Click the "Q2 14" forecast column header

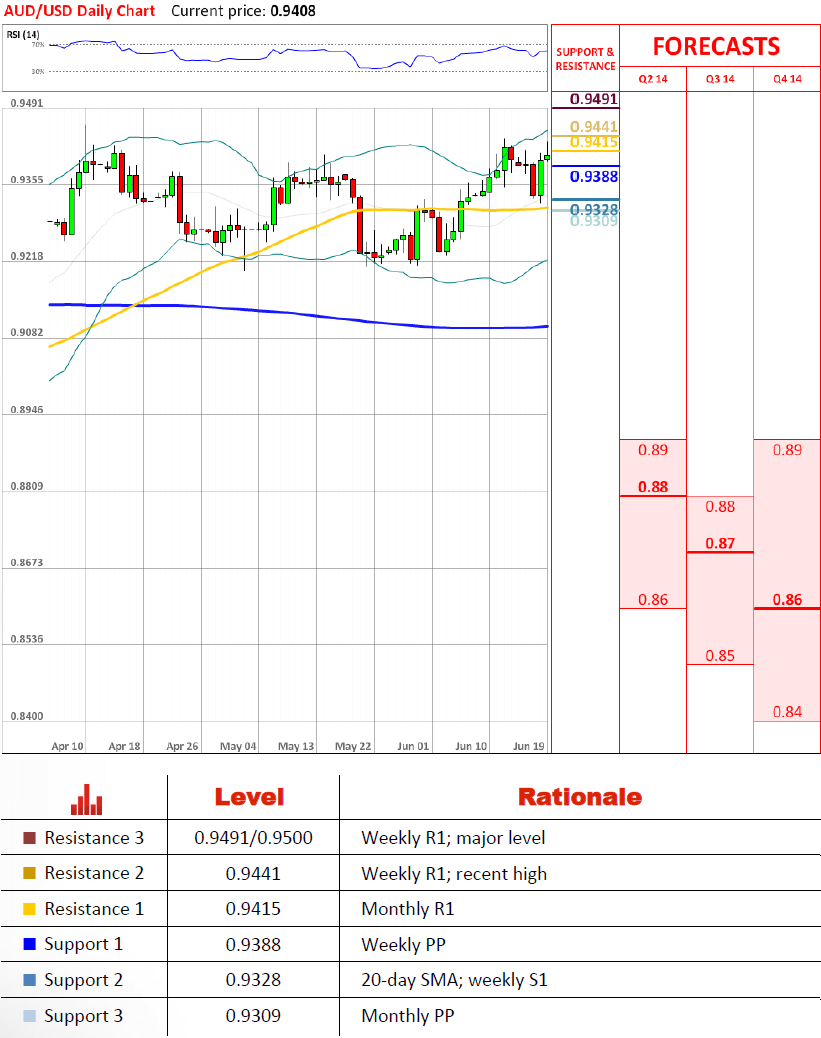pyautogui.click(x=653, y=79)
